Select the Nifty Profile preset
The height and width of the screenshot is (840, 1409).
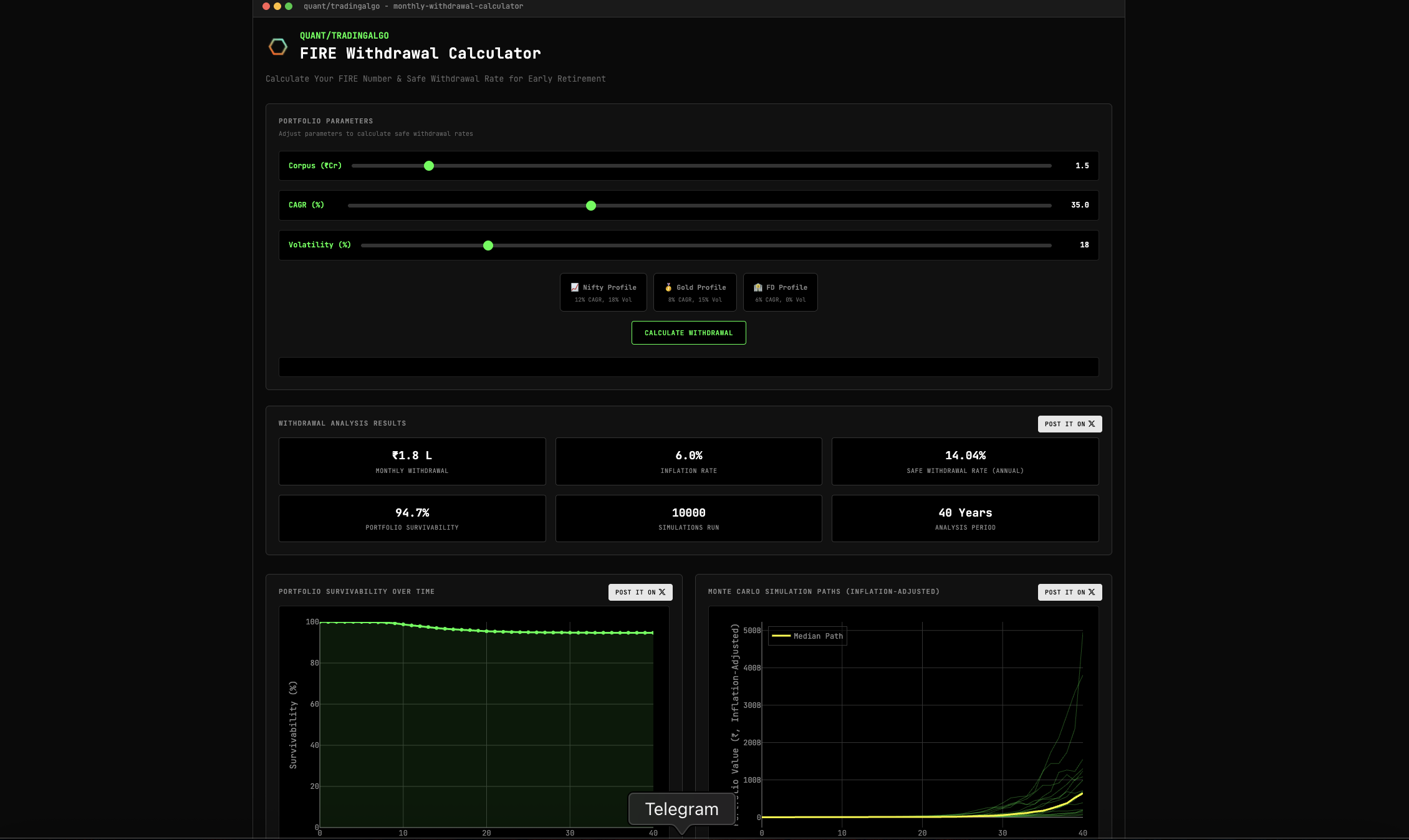coord(603,292)
